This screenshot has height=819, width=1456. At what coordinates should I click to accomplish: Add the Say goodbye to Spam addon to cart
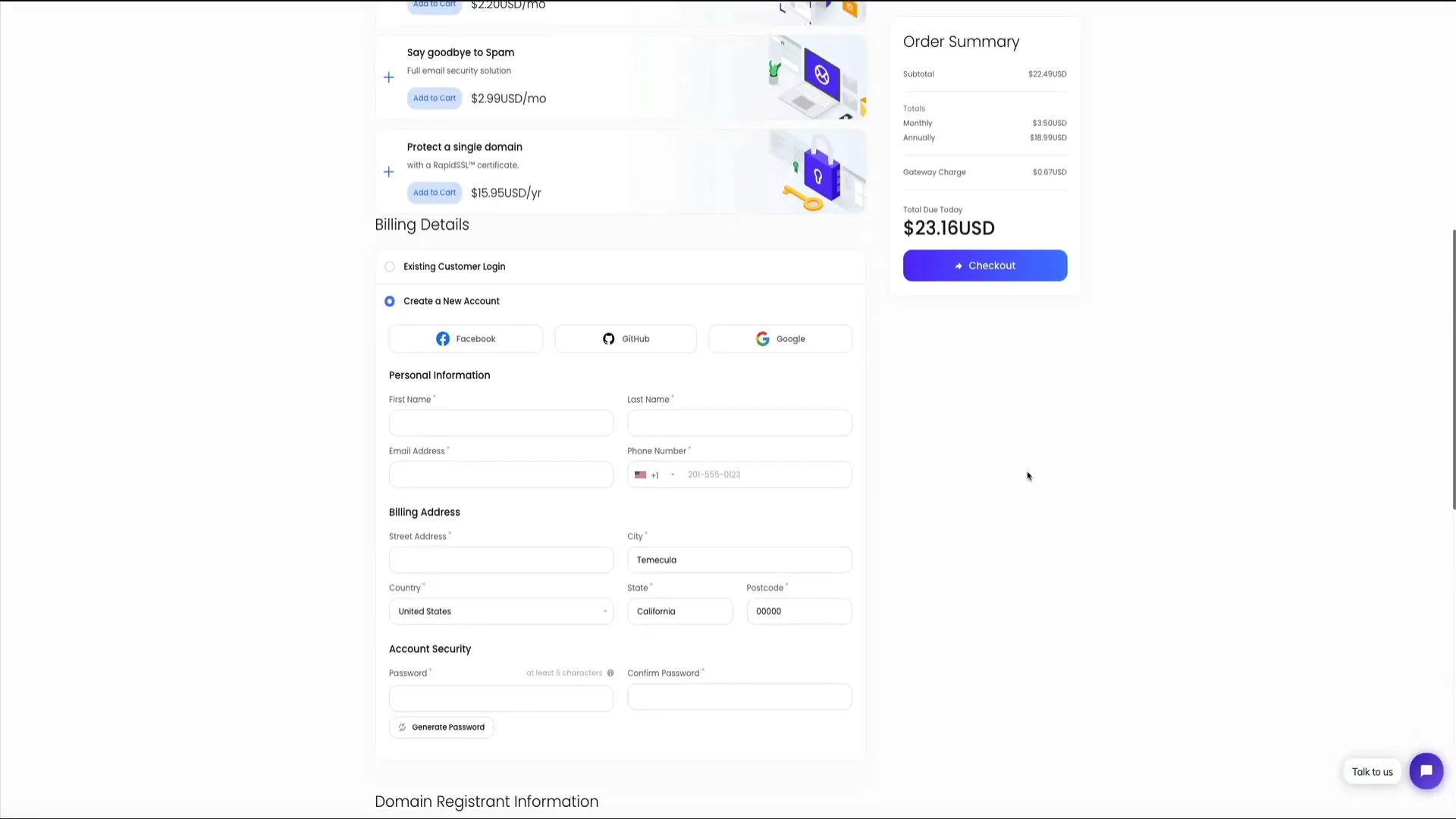click(435, 99)
